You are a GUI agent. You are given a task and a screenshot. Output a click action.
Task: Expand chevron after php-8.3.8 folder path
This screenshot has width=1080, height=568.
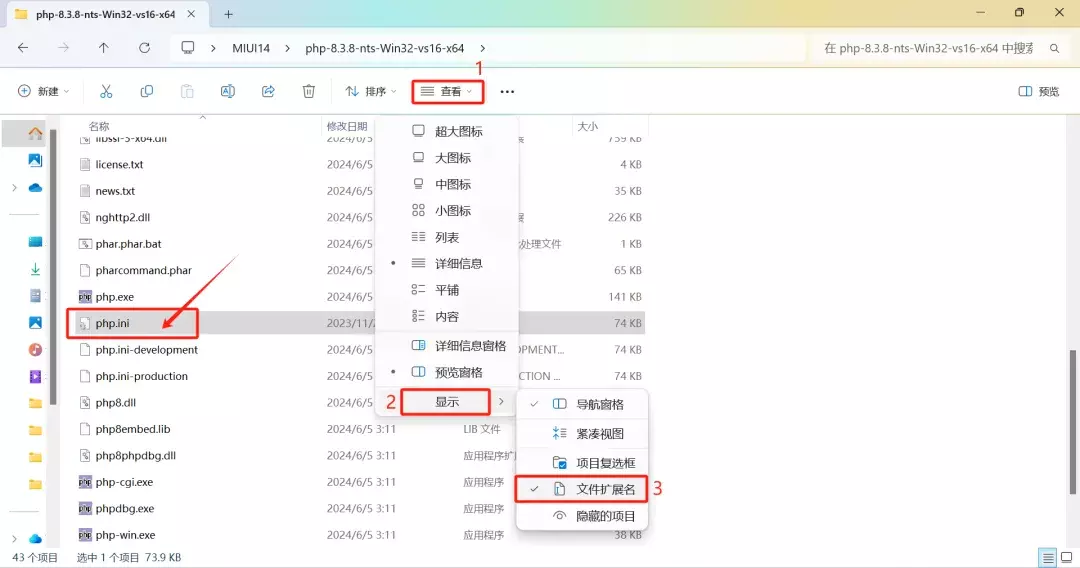point(482,48)
